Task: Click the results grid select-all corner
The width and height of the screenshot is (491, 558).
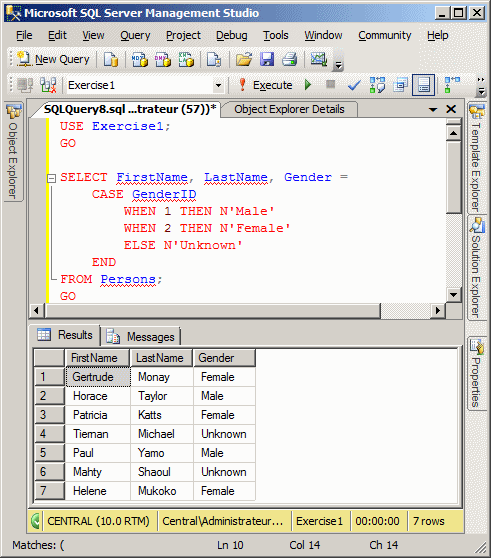Action: 49,358
